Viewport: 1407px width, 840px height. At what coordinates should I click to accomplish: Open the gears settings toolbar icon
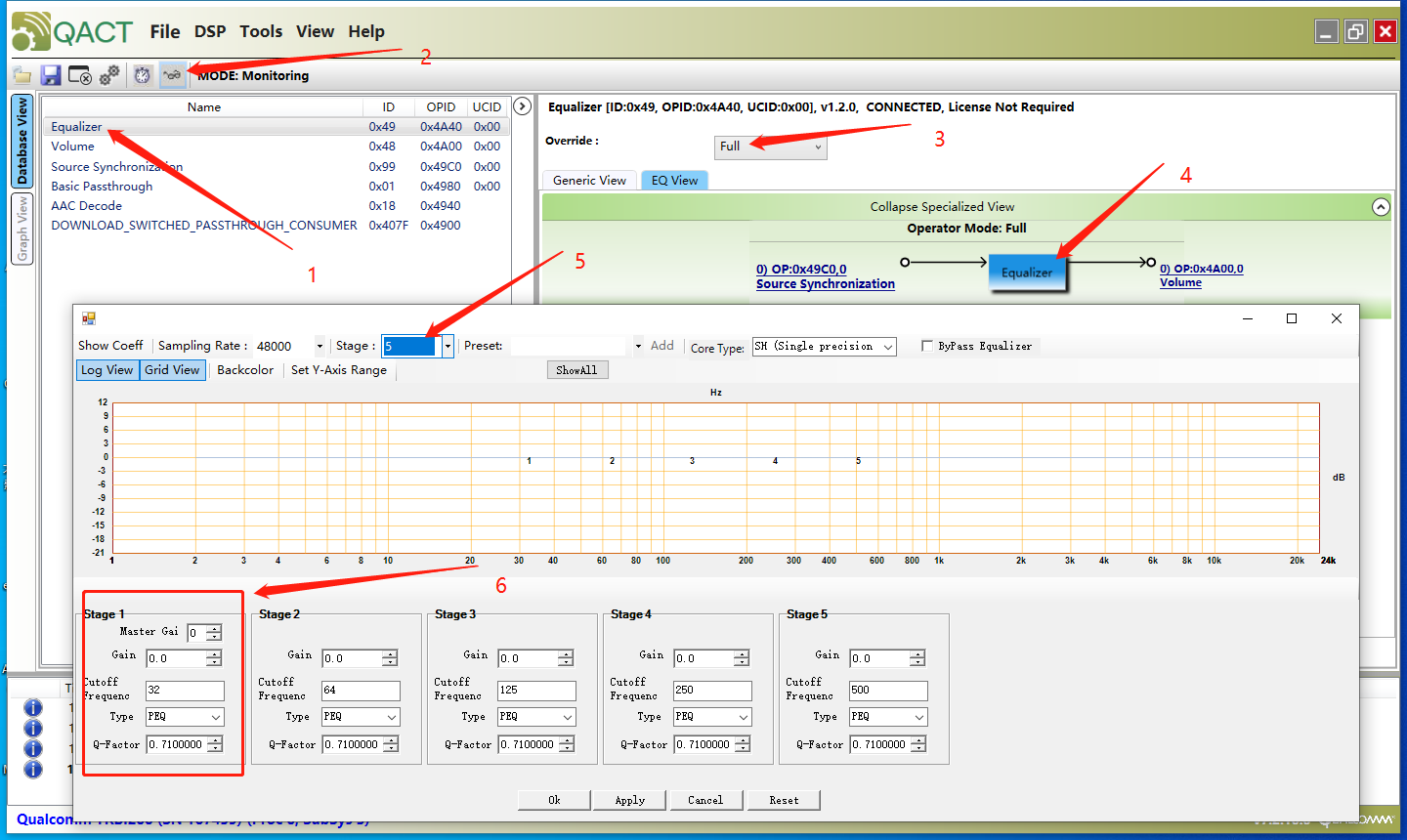click(x=109, y=75)
